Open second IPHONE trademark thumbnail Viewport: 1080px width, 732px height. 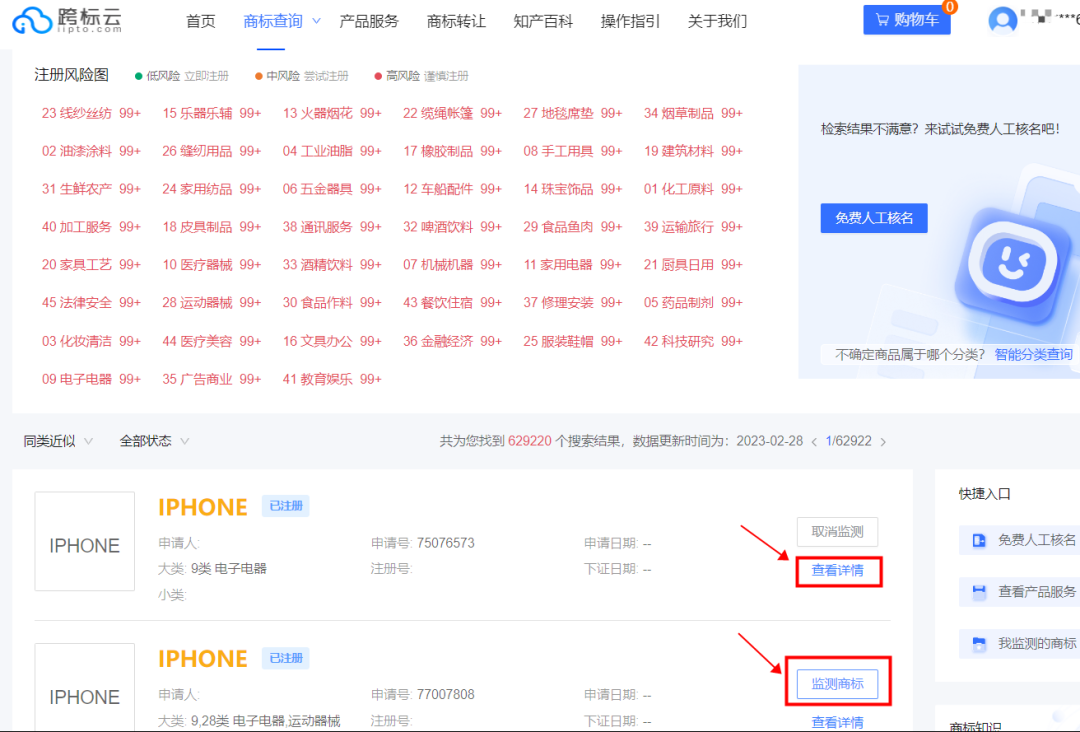tap(85, 687)
